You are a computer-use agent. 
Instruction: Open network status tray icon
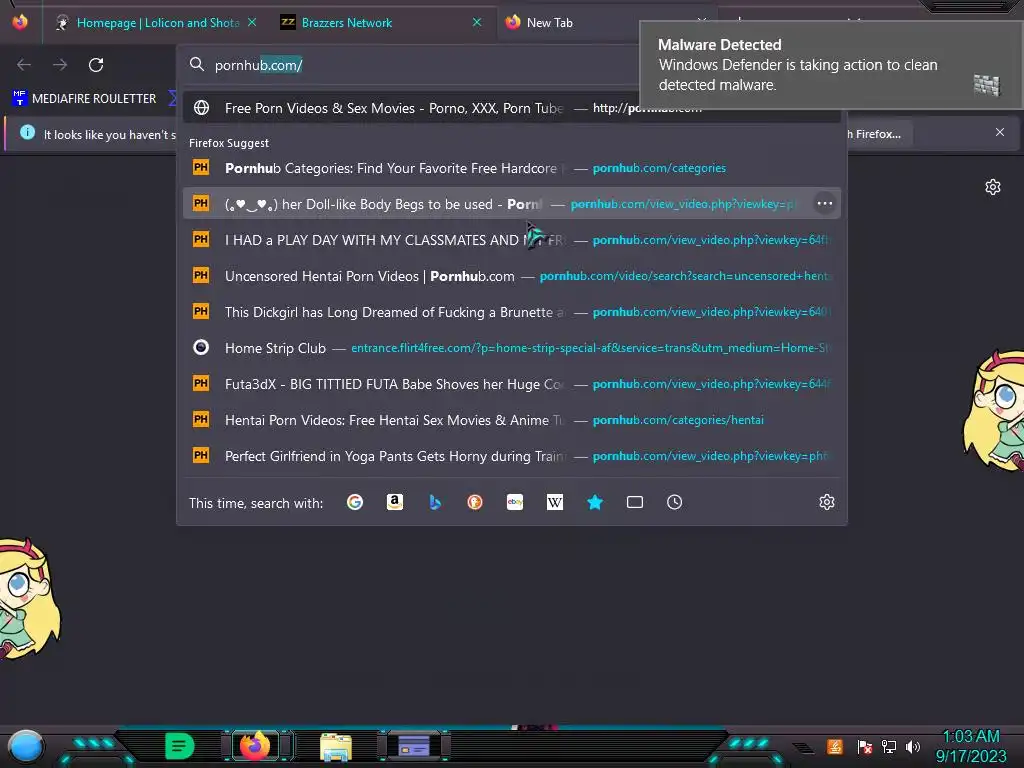tap(888, 746)
